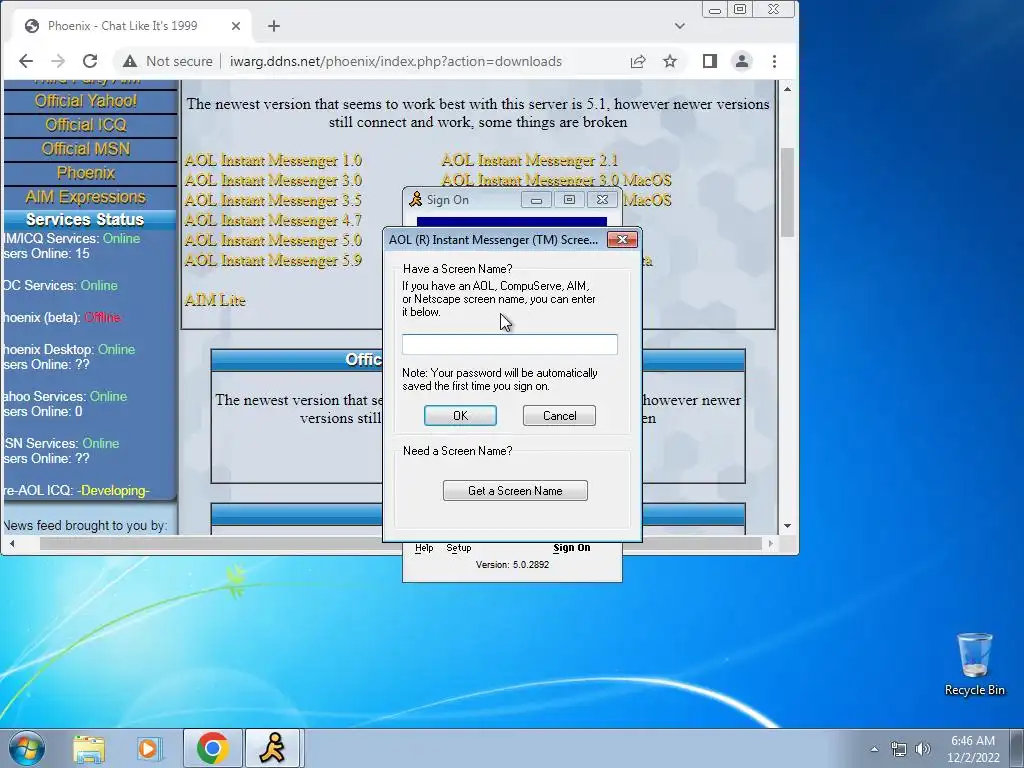
Task: Click the page's vertical scrollbar down arrow
Action: [788, 526]
